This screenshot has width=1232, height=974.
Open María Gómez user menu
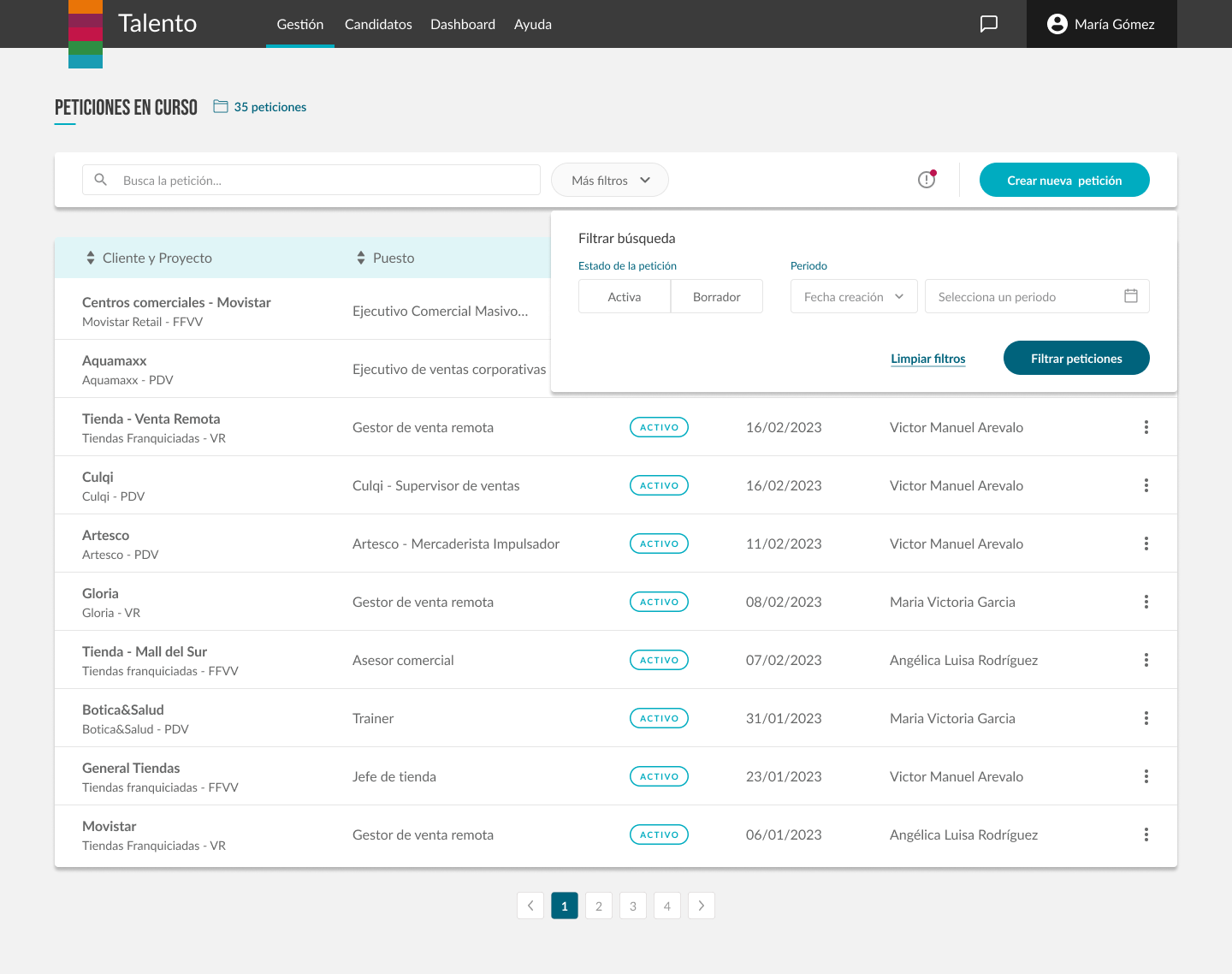(1101, 24)
